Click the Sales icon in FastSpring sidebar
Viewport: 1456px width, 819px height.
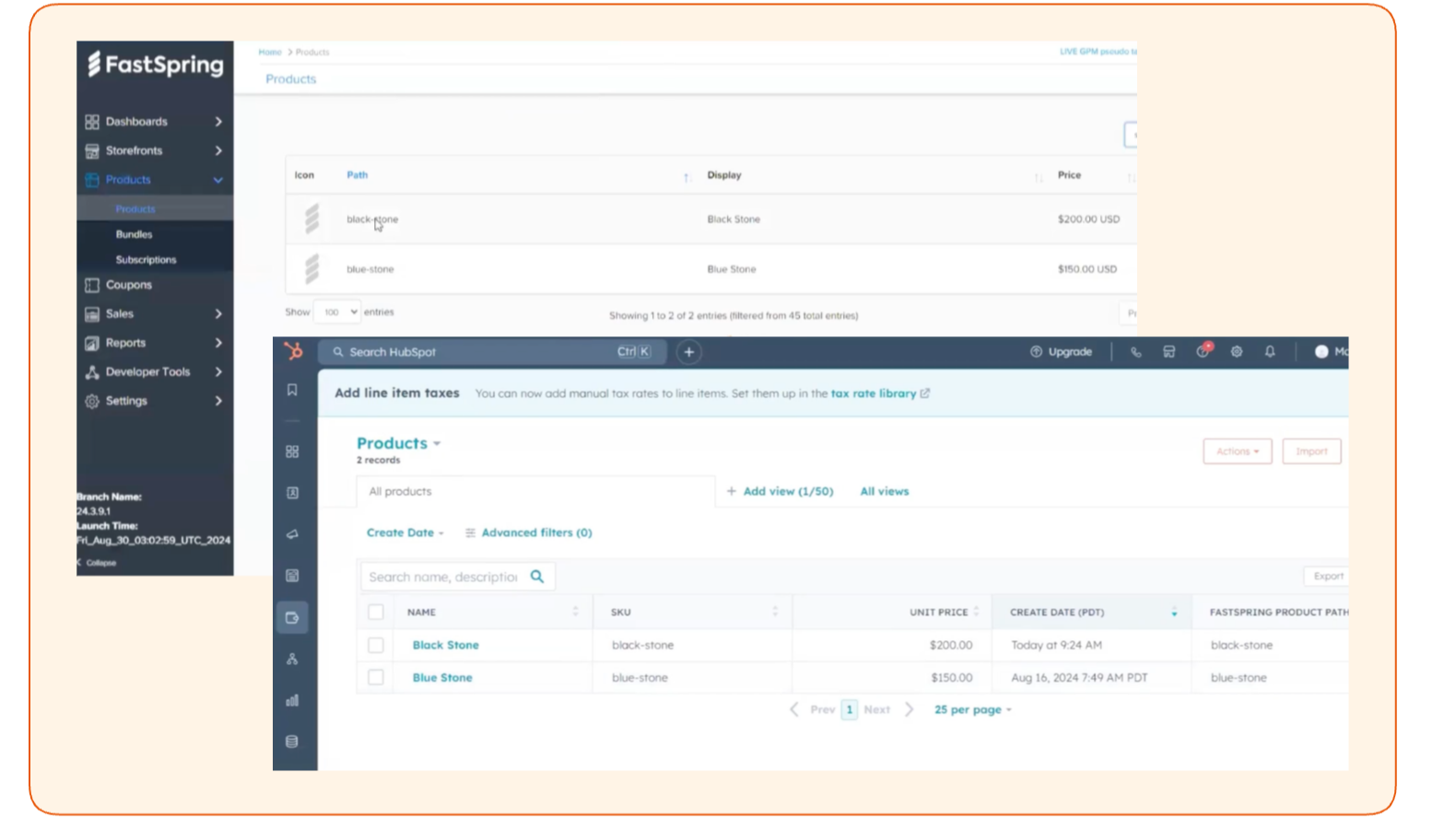(92, 314)
